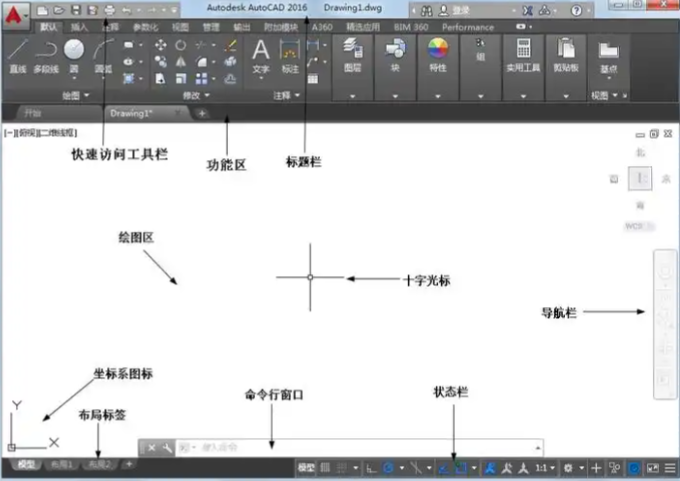Toggle snap mode in status bar

coord(342,468)
